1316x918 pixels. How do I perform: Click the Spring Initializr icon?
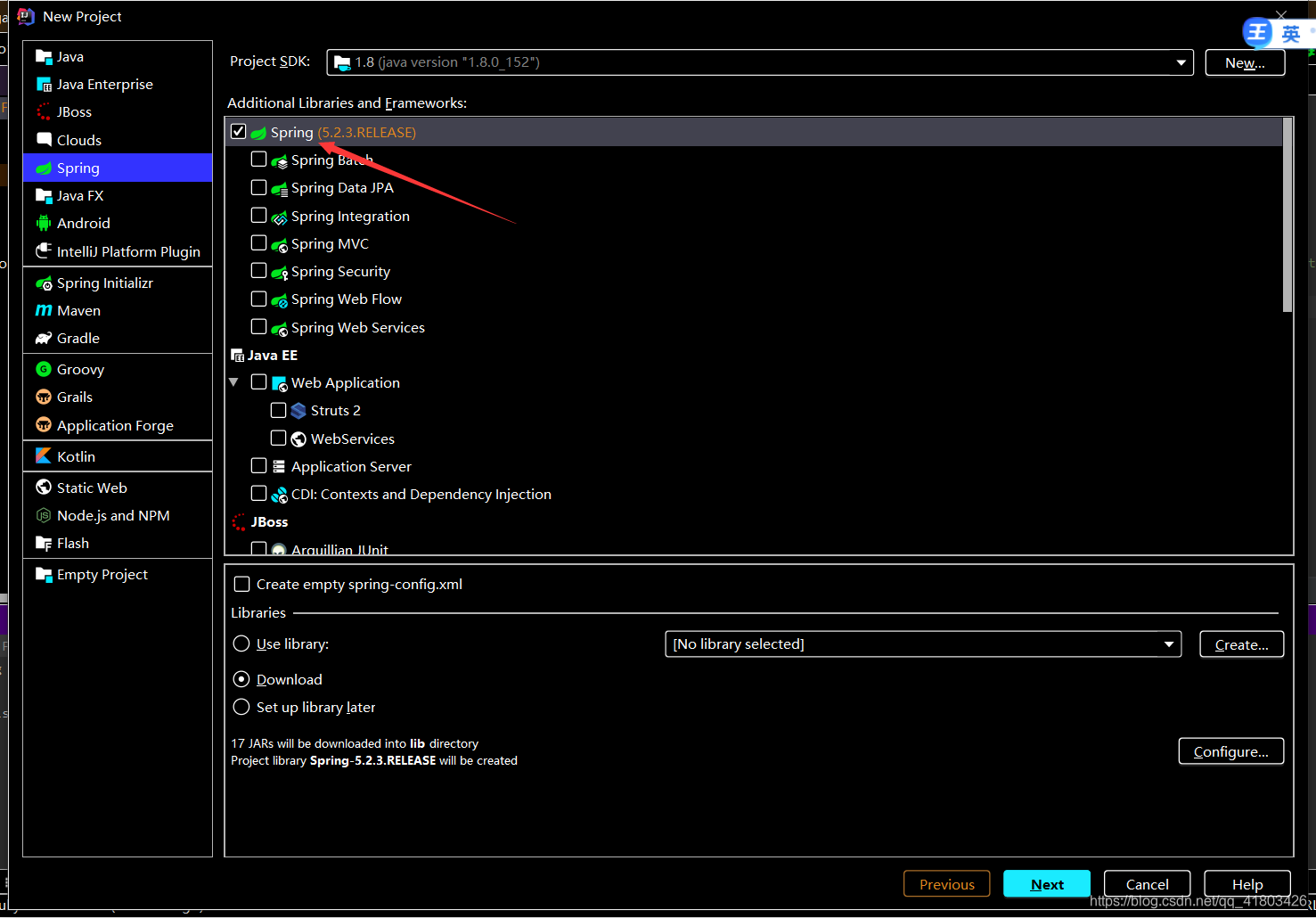coord(44,283)
